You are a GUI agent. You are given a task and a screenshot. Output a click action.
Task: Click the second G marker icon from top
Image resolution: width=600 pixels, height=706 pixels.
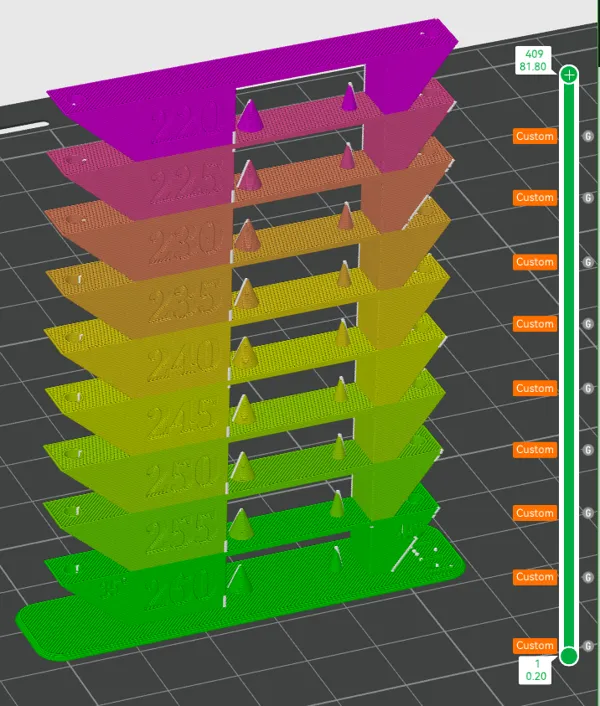point(588,198)
